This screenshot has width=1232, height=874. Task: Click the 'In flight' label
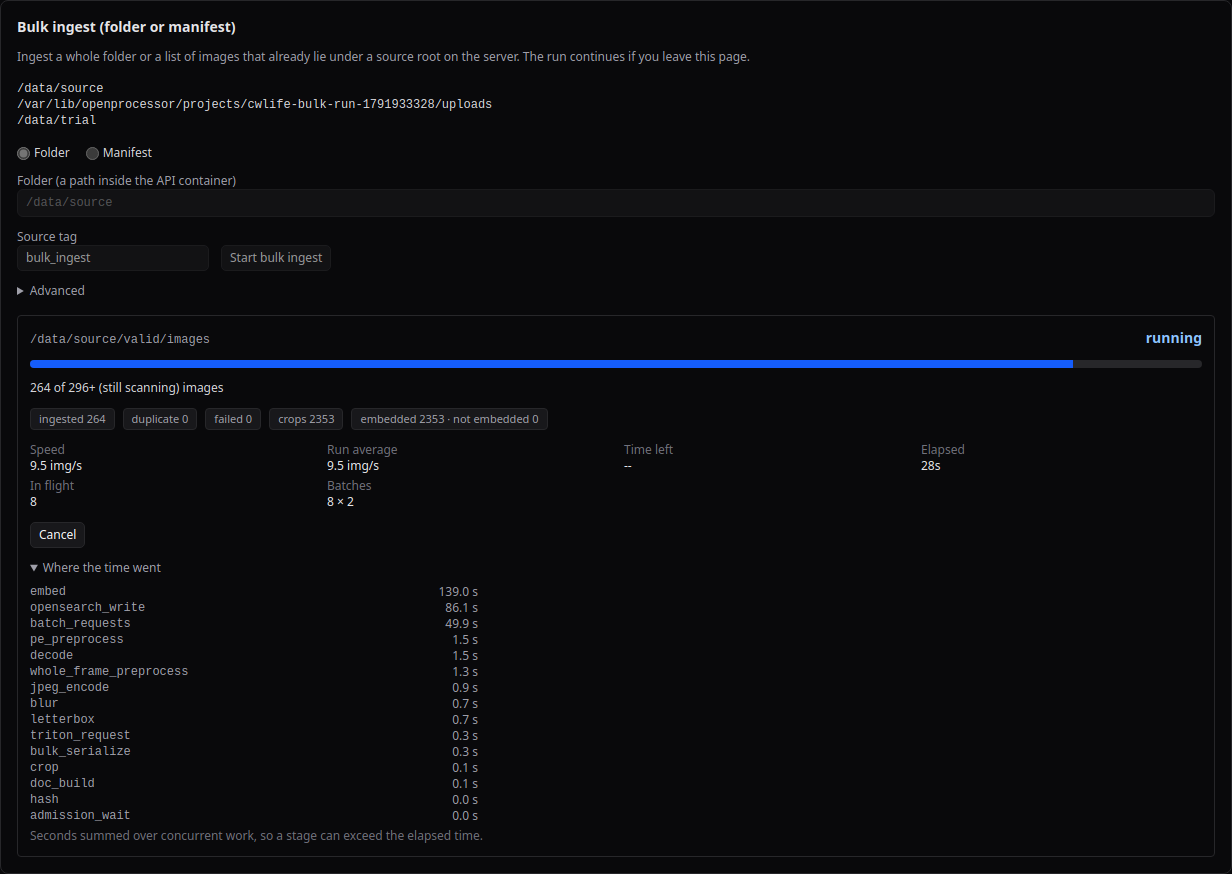click(52, 486)
